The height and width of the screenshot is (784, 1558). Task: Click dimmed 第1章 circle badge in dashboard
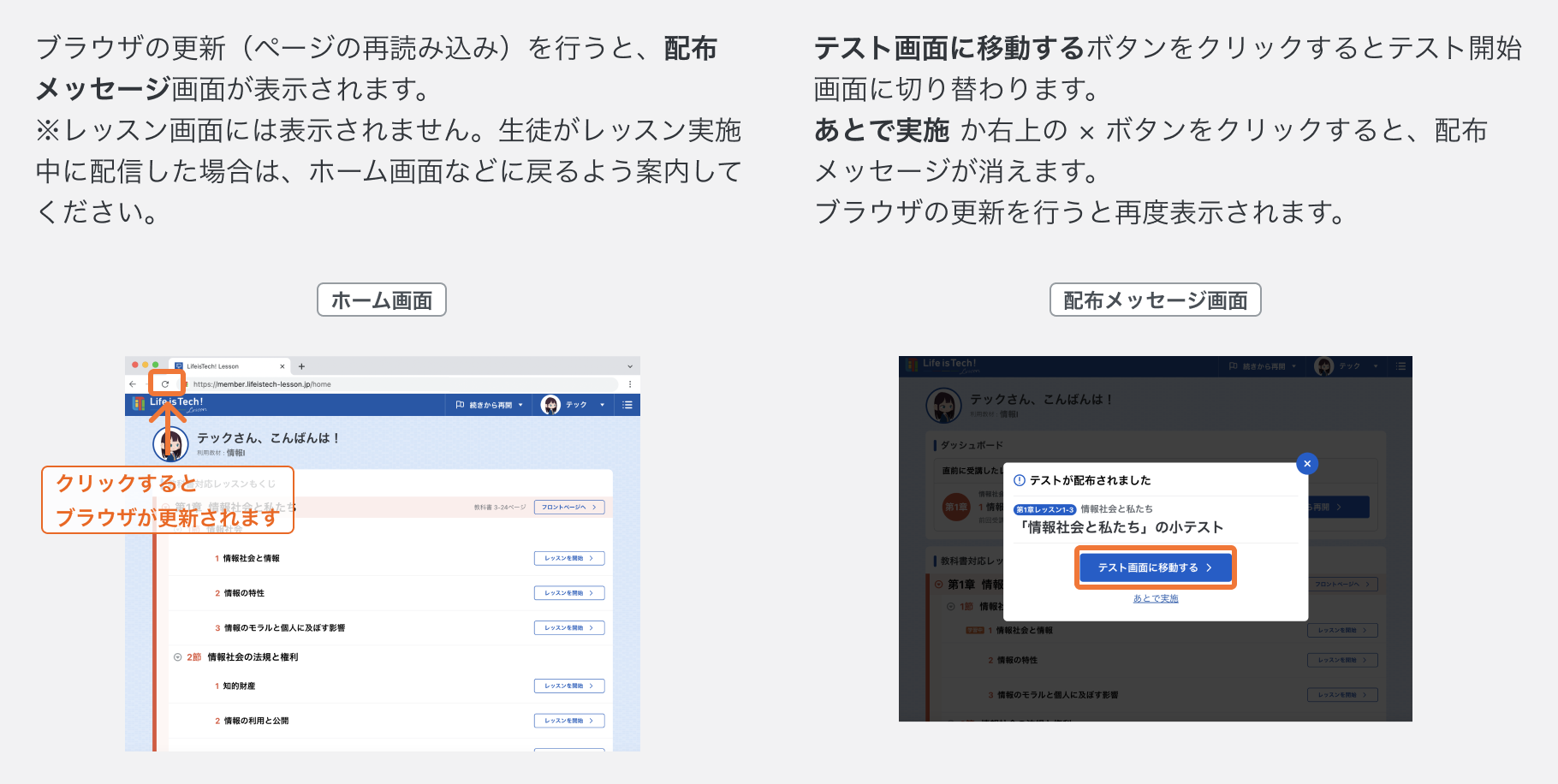point(956,507)
